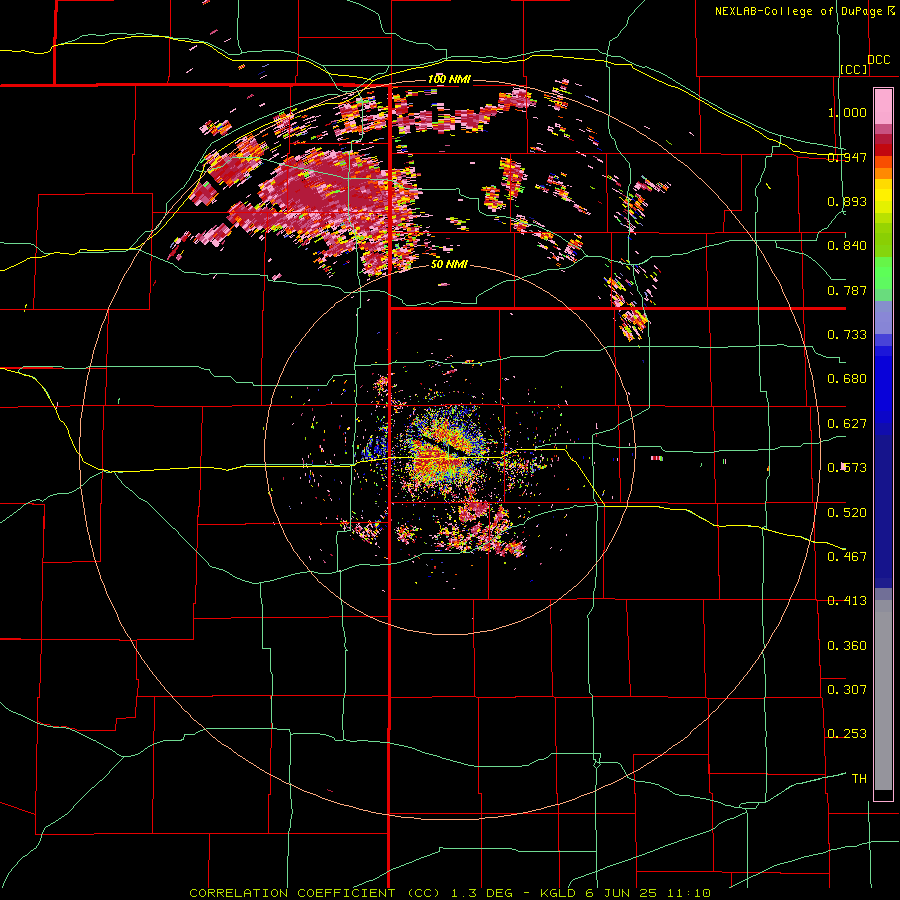
Task: Pick the light pink top color bar segment
Action: click(883, 106)
